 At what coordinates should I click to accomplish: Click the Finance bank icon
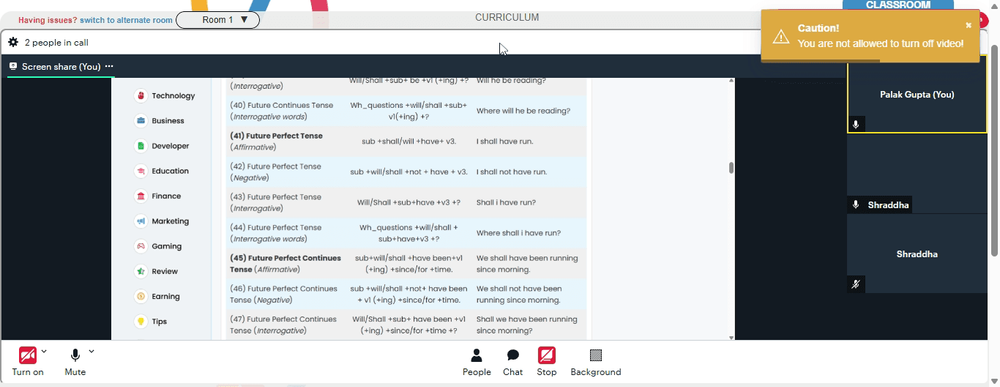click(140, 196)
